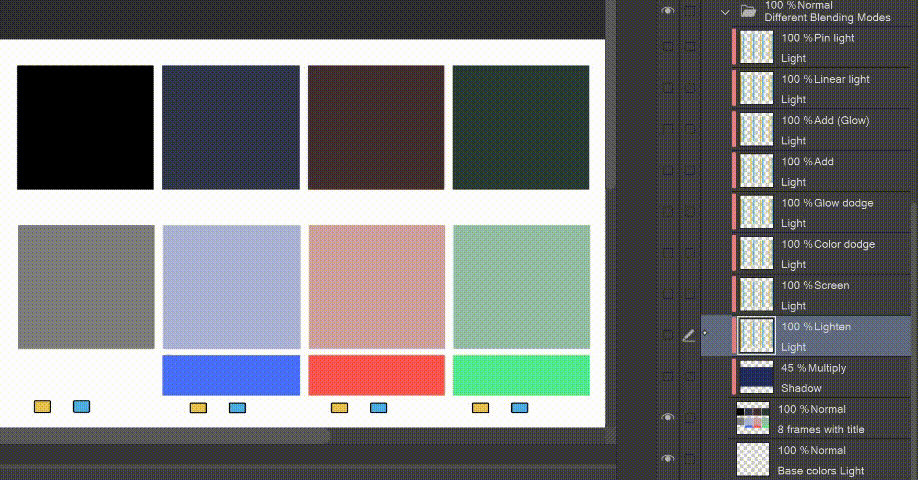This screenshot has width=918, height=480.
Task: Select the Add (Glow) layer thumbnail
Action: point(756,129)
